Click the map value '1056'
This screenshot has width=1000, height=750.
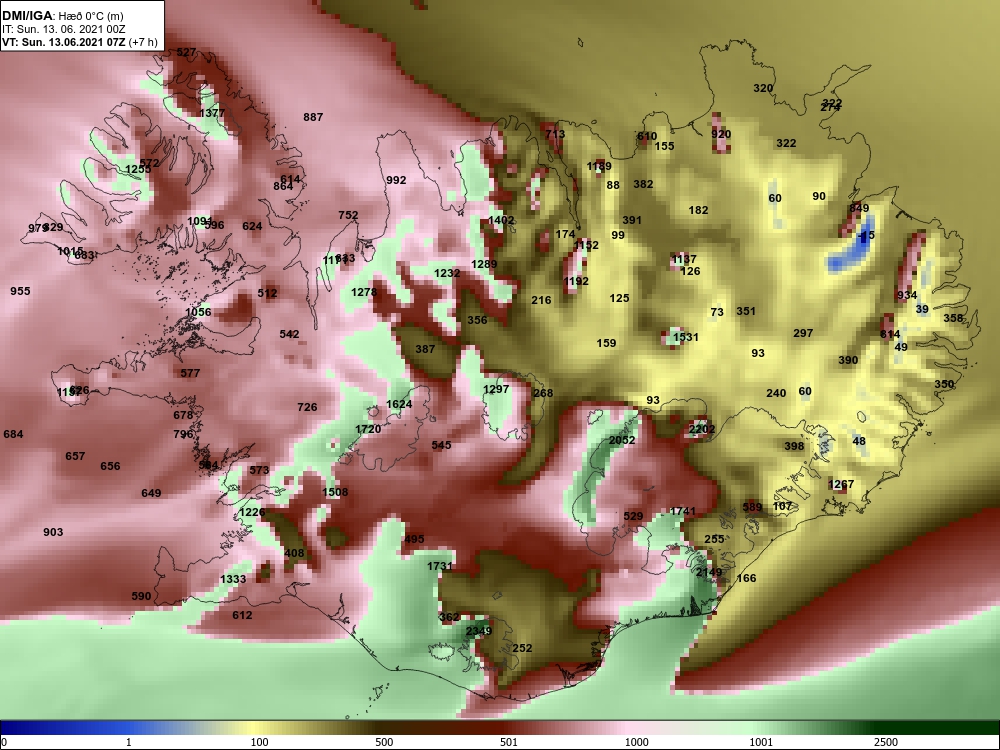click(198, 312)
